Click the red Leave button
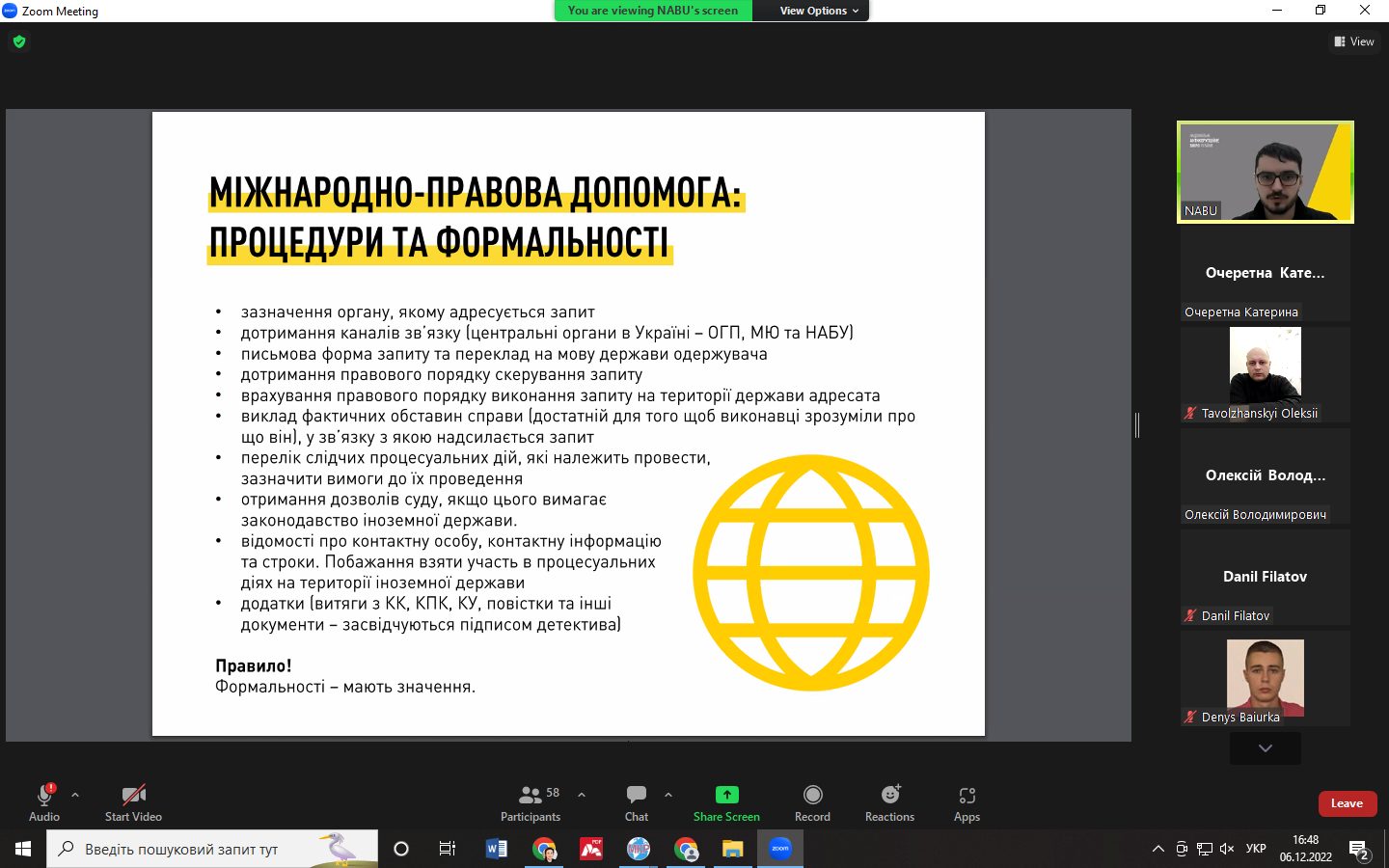Image resolution: width=1389 pixels, height=868 pixels. point(1347,803)
